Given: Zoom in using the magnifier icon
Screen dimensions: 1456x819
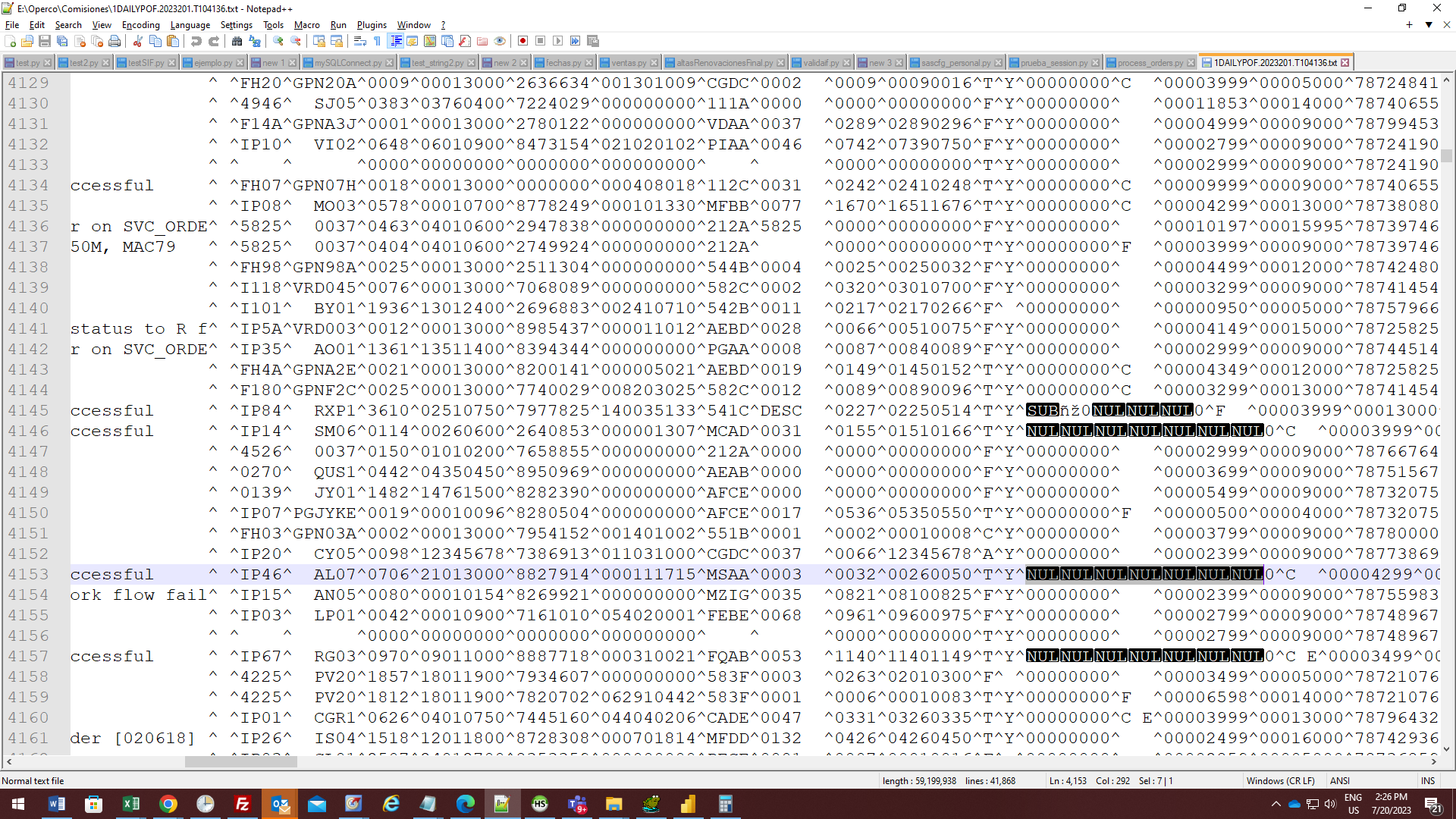Looking at the screenshot, I should coord(278,41).
